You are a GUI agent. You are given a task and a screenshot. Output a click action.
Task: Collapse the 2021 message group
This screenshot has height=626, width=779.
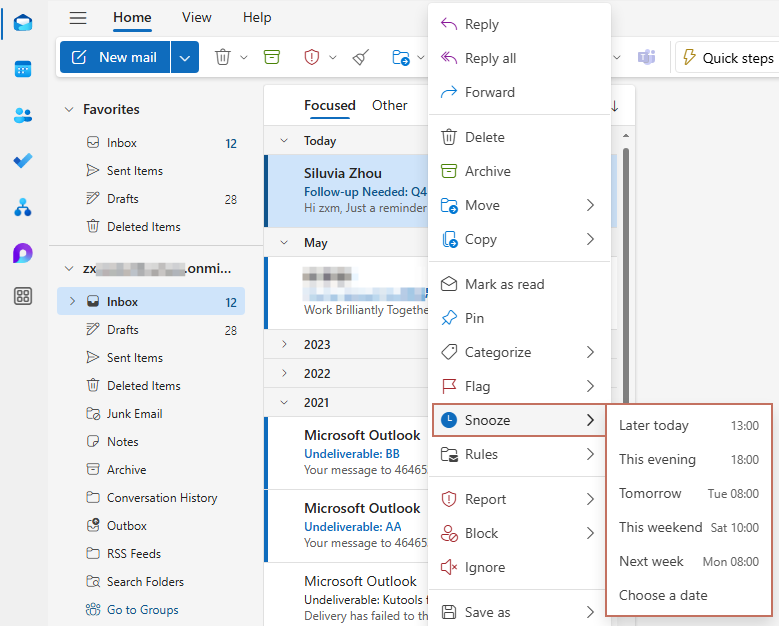(284, 402)
